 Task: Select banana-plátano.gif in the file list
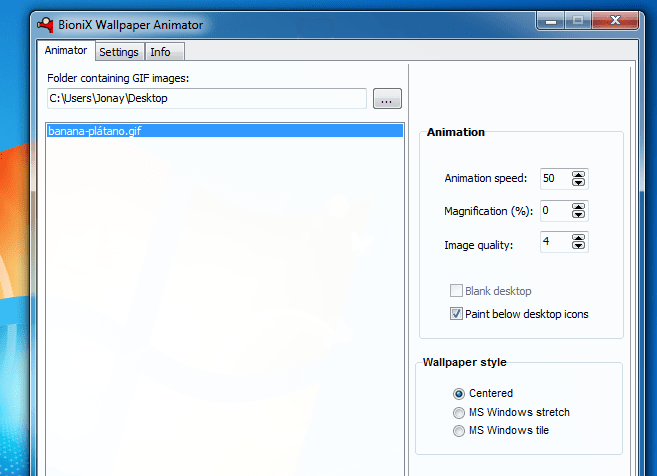click(x=225, y=131)
